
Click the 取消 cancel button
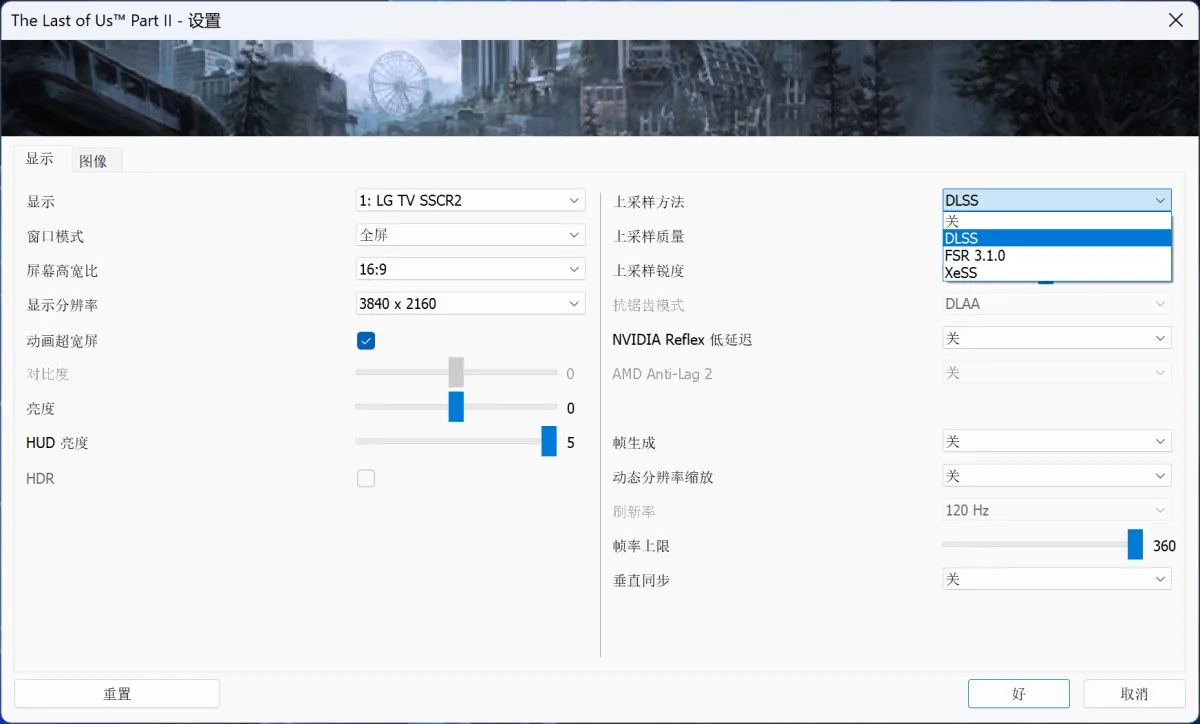1134,694
